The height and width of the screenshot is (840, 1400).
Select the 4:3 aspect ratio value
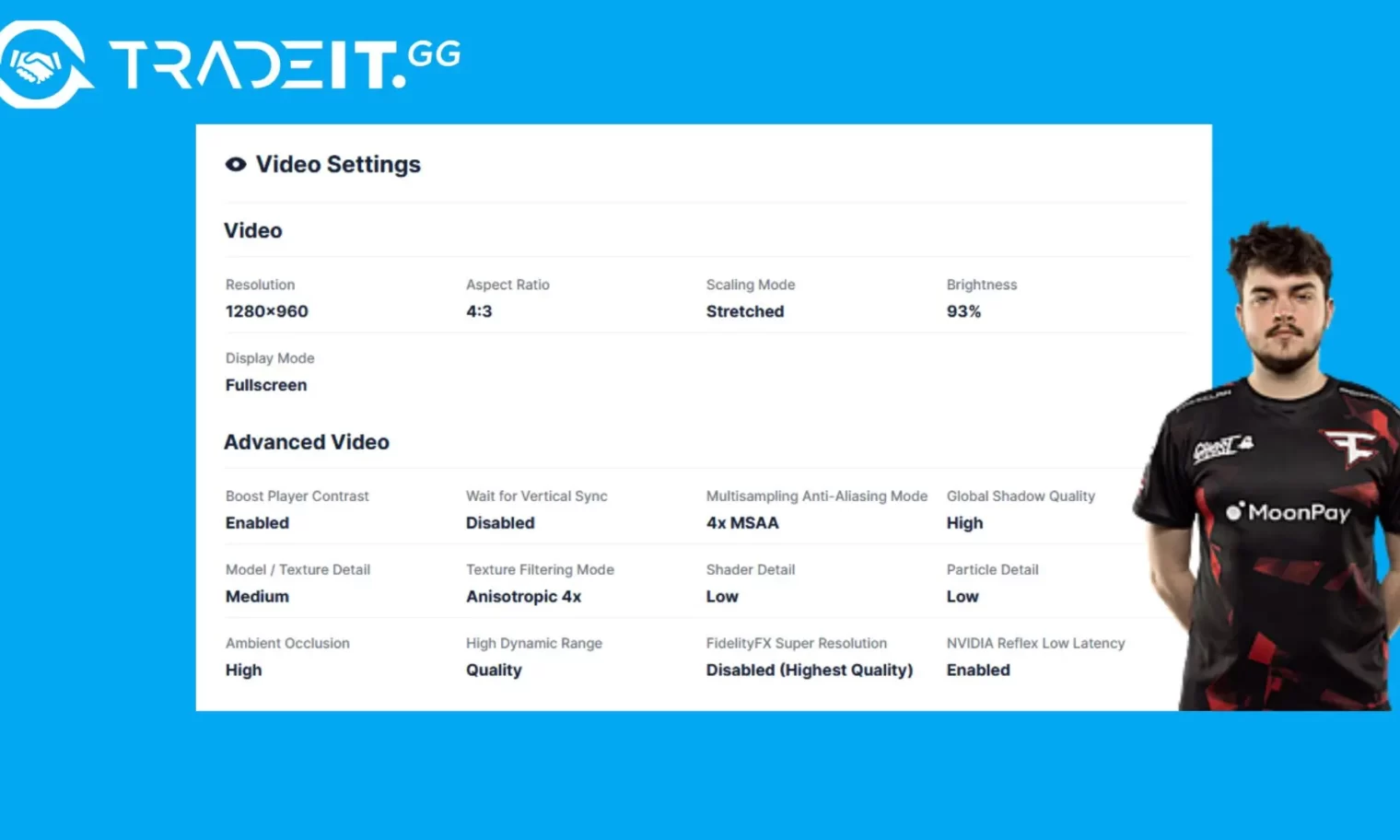[479, 311]
